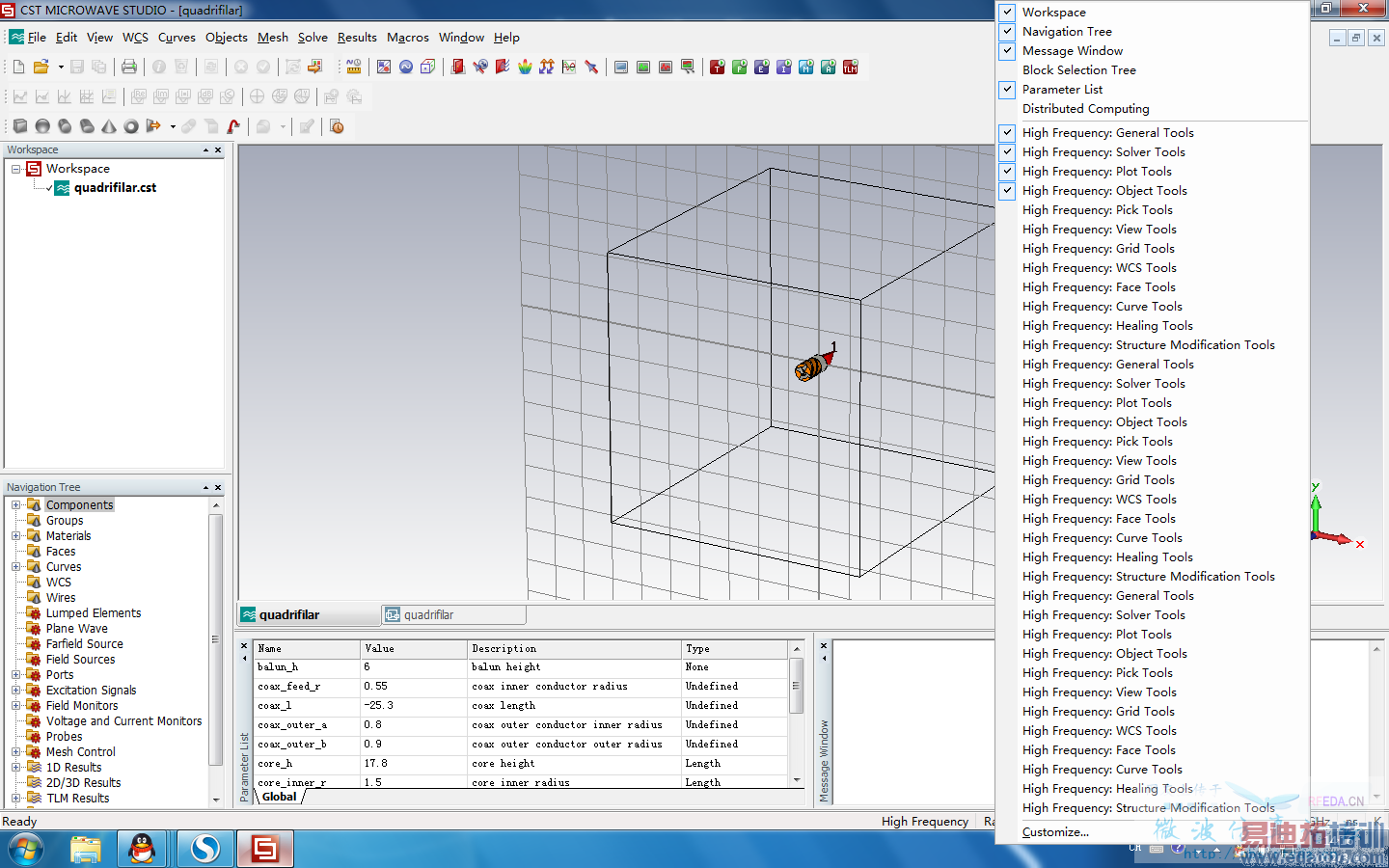Close the Navigation Tree panel
The width and height of the screenshot is (1389, 868).
218,488
